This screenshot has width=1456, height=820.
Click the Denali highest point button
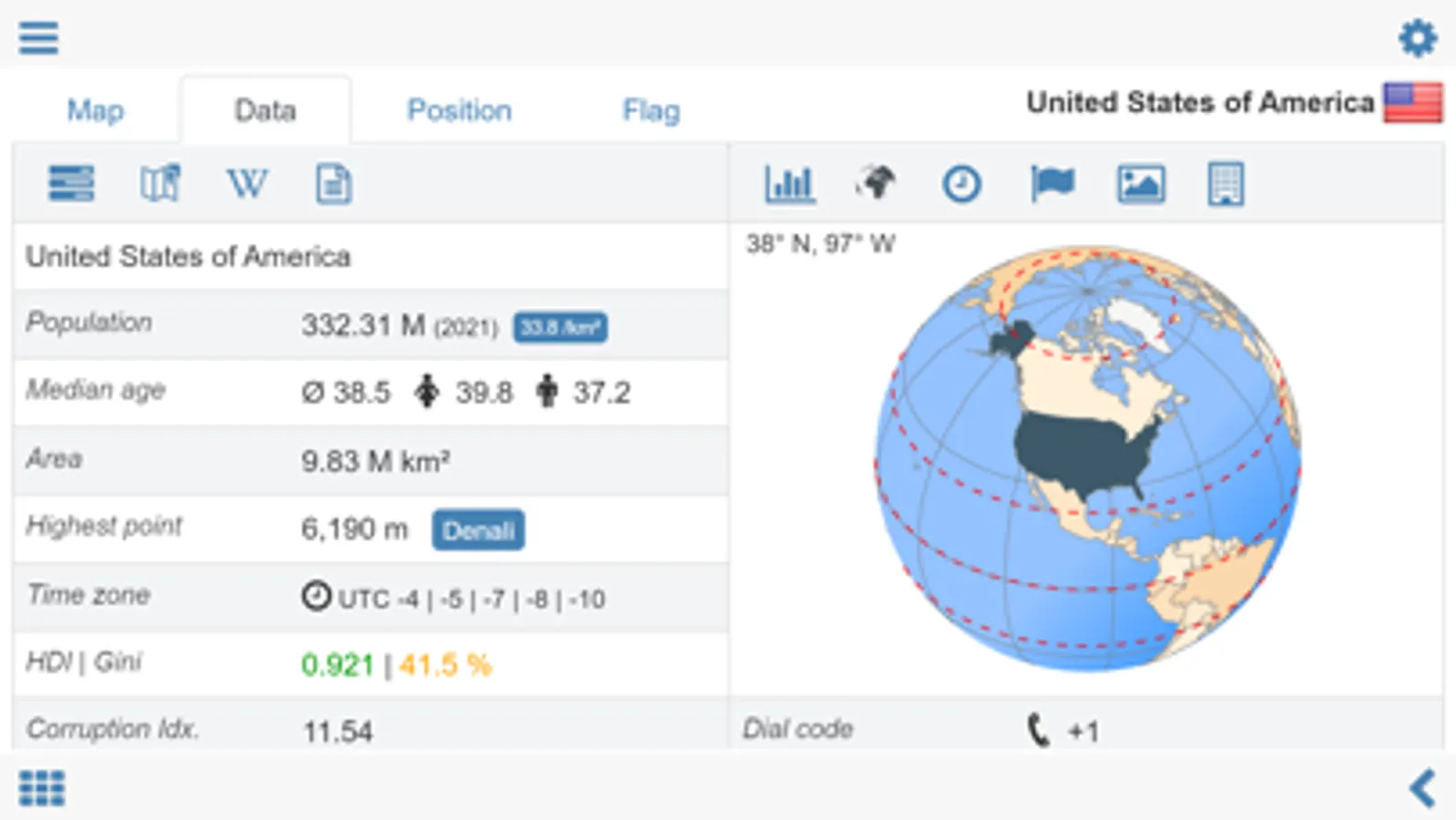click(x=478, y=529)
